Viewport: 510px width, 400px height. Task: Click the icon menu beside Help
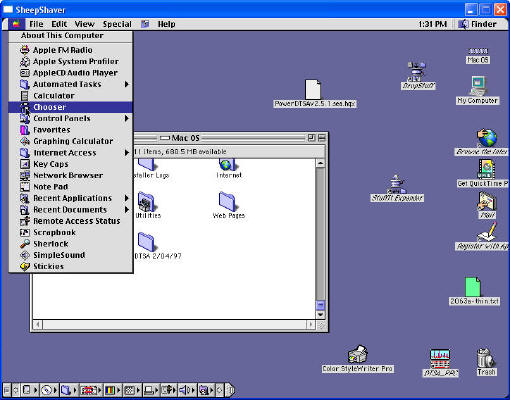[145, 24]
